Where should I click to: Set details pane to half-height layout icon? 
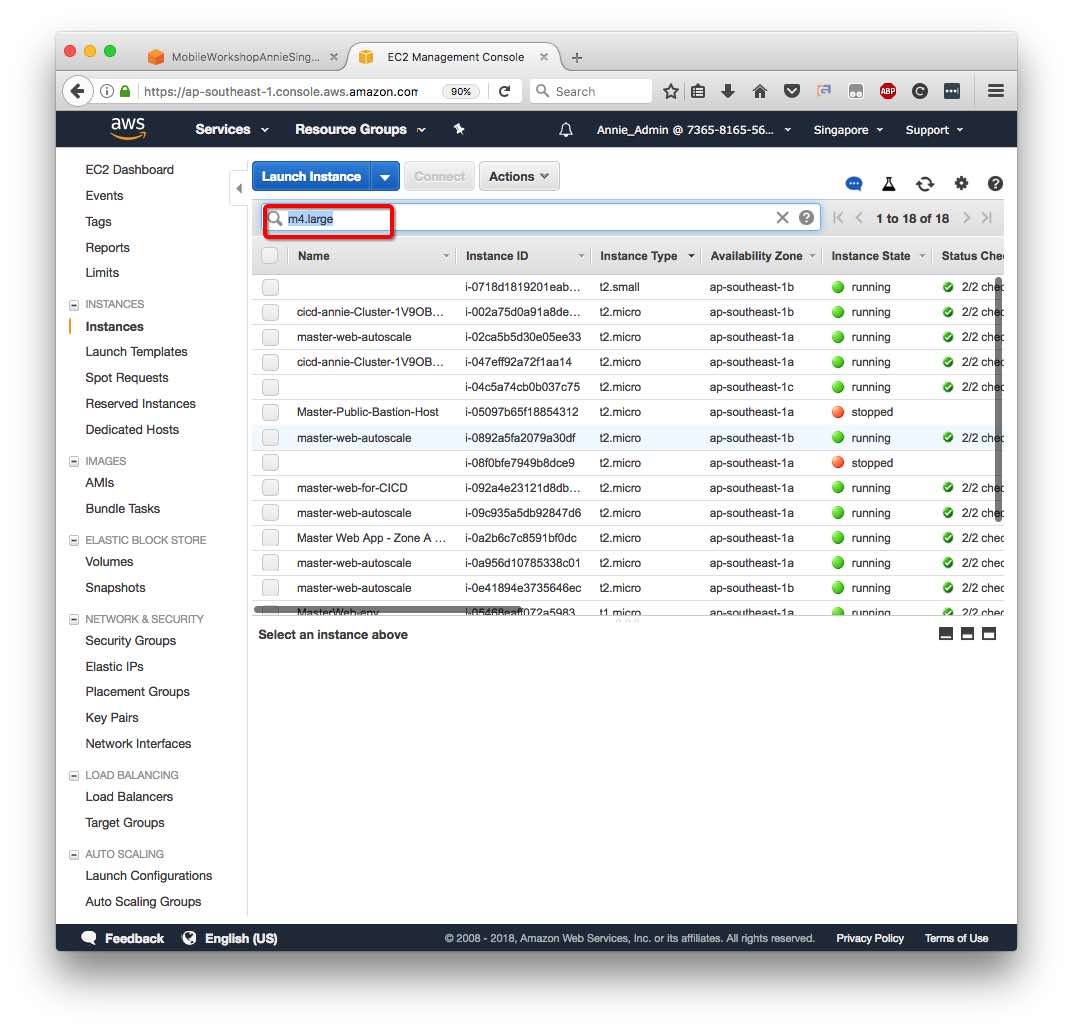click(968, 634)
